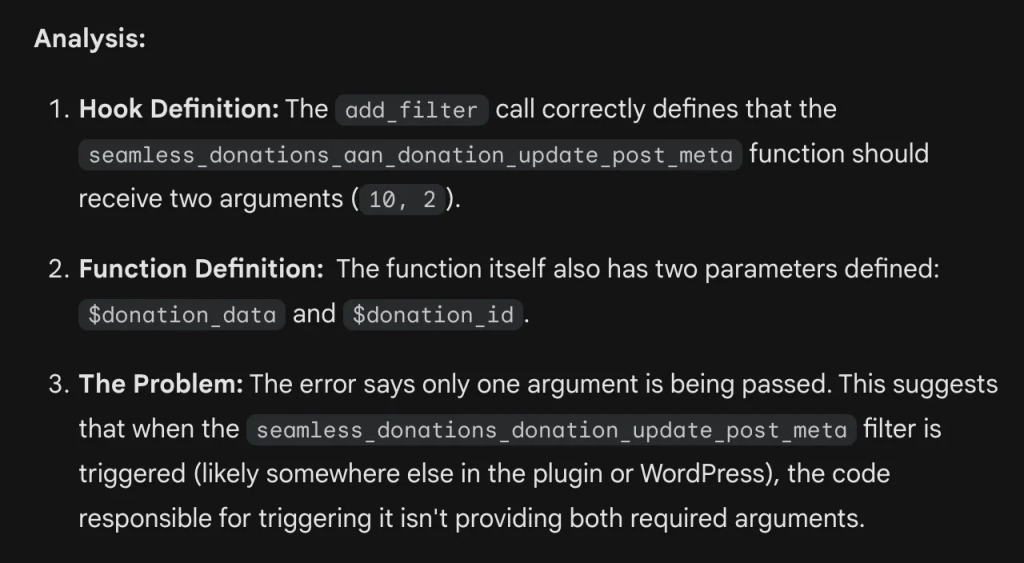This screenshot has height=563, width=1024.
Task: Click the seamless_donations_donation_update_post_meta filter code chip
Action: click(x=551, y=430)
